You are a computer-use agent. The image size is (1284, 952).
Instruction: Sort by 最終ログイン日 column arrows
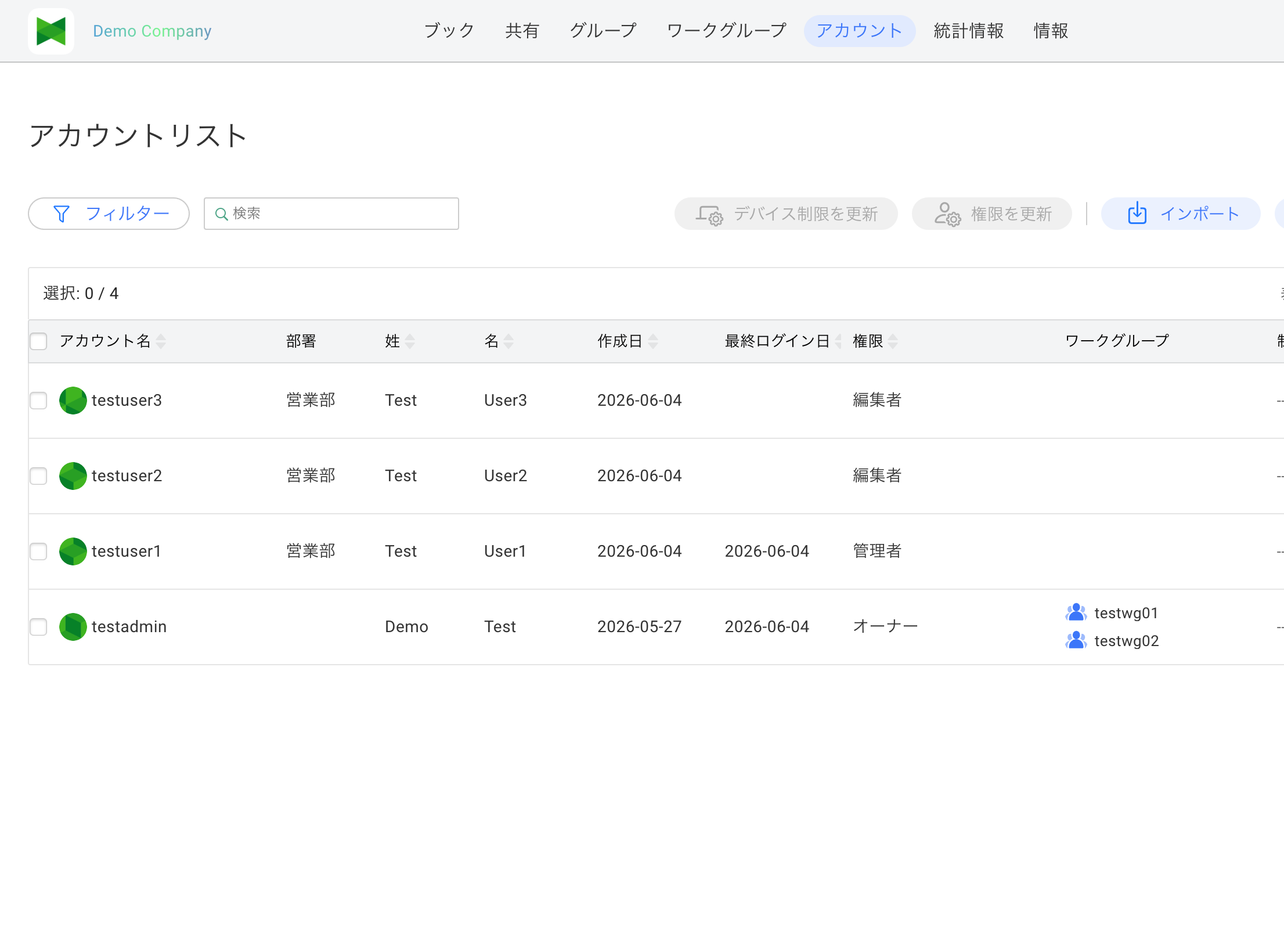click(838, 341)
